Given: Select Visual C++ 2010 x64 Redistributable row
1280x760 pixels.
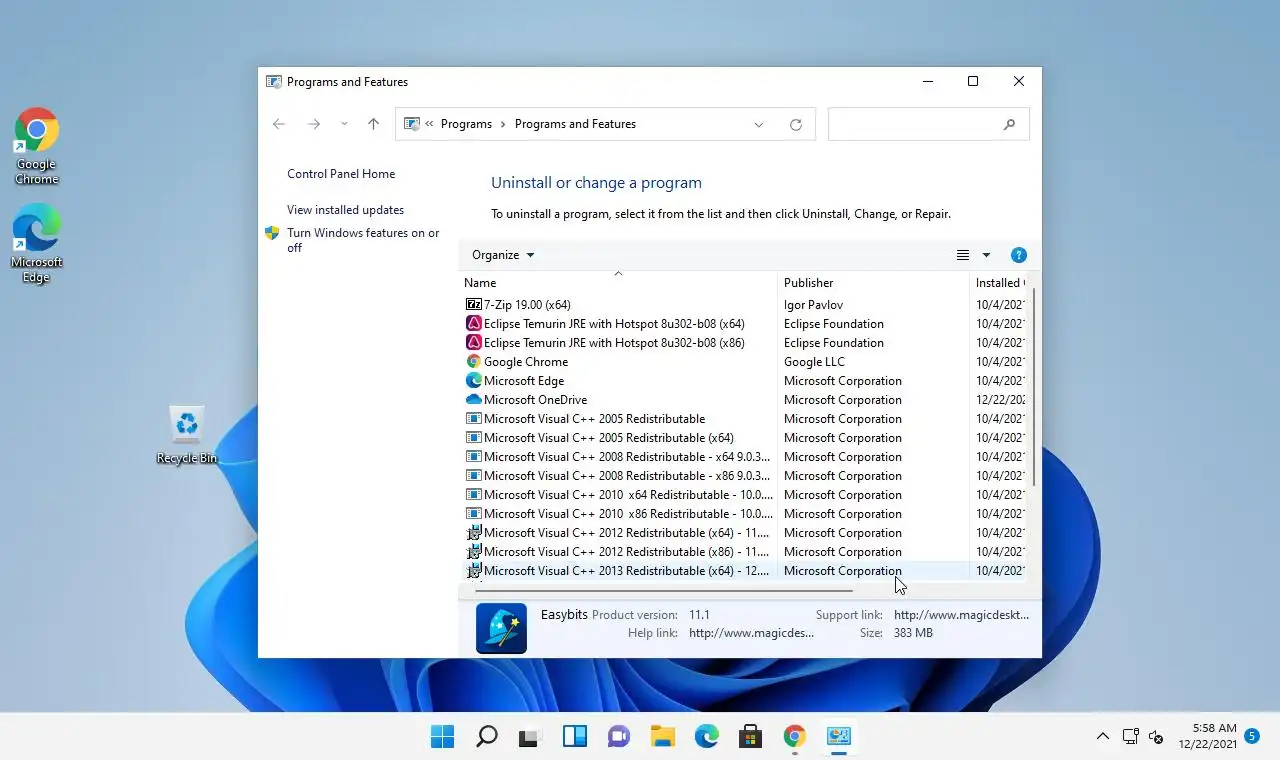Looking at the screenshot, I should click(743, 495).
